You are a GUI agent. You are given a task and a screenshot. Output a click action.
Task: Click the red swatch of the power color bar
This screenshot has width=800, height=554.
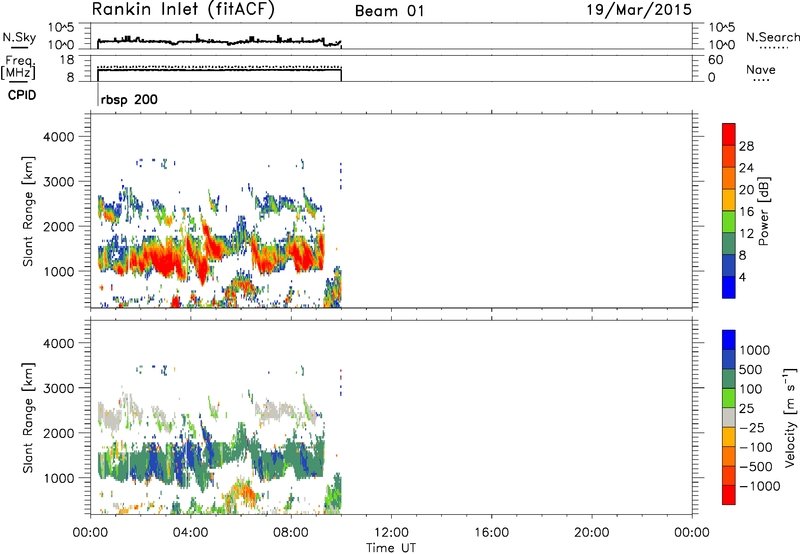(729, 135)
